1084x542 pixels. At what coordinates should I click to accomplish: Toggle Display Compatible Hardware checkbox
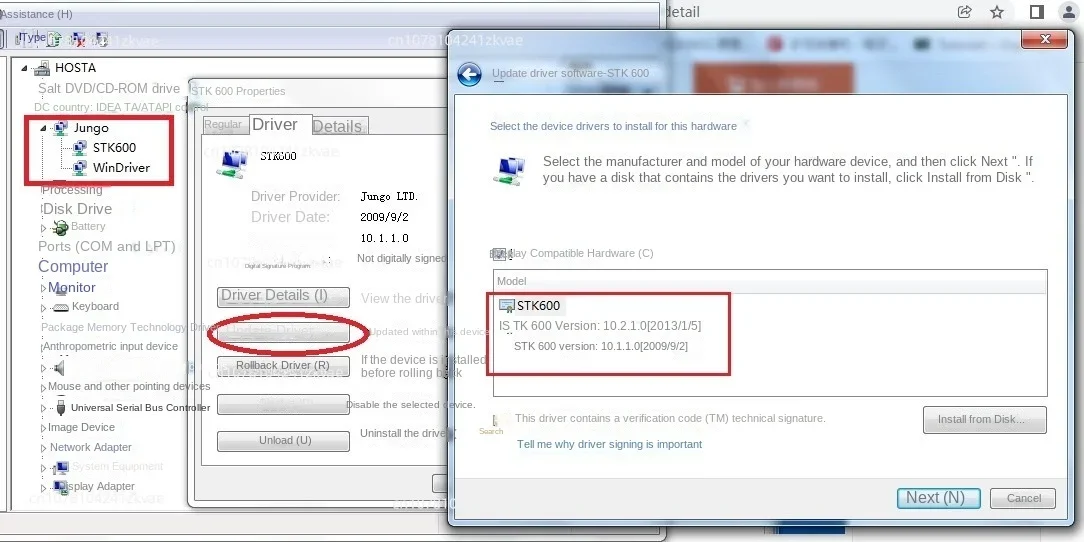[x=499, y=254]
